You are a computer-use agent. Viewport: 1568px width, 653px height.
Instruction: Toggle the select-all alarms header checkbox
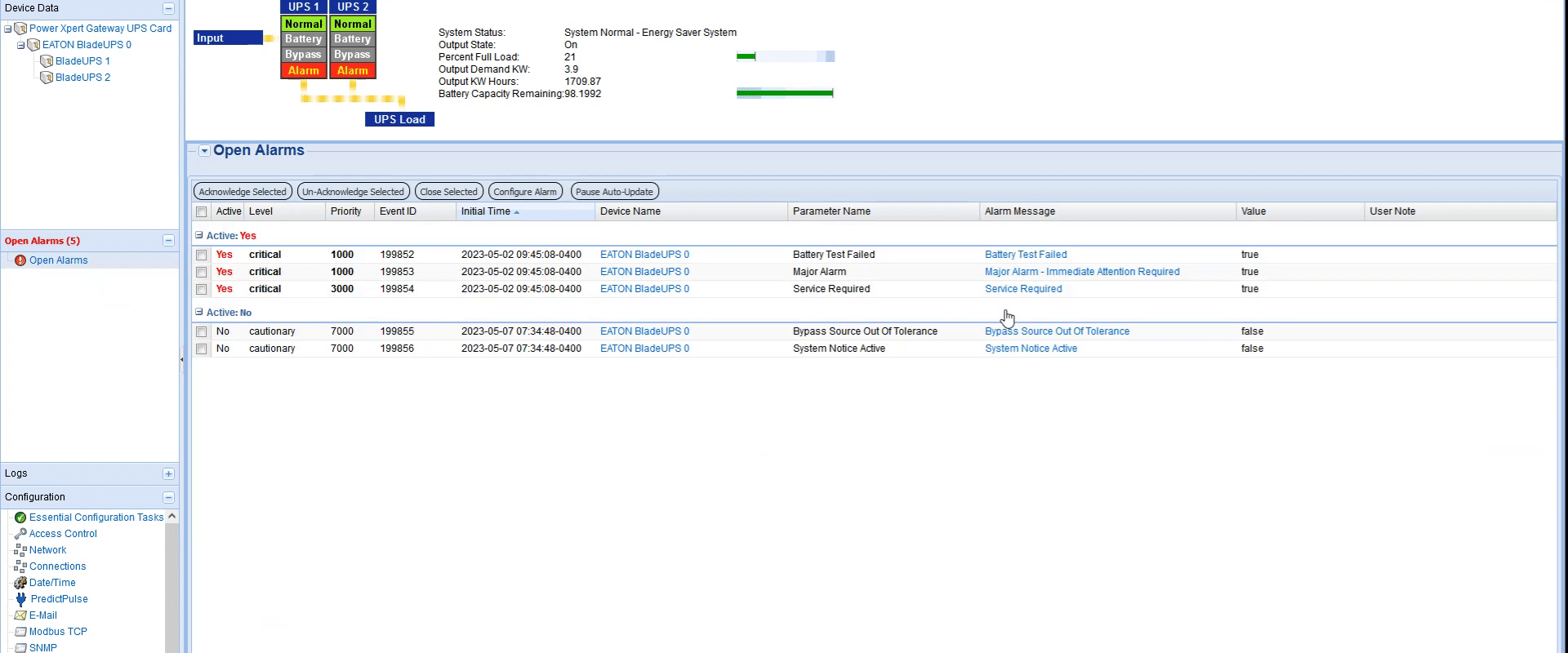coord(202,212)
